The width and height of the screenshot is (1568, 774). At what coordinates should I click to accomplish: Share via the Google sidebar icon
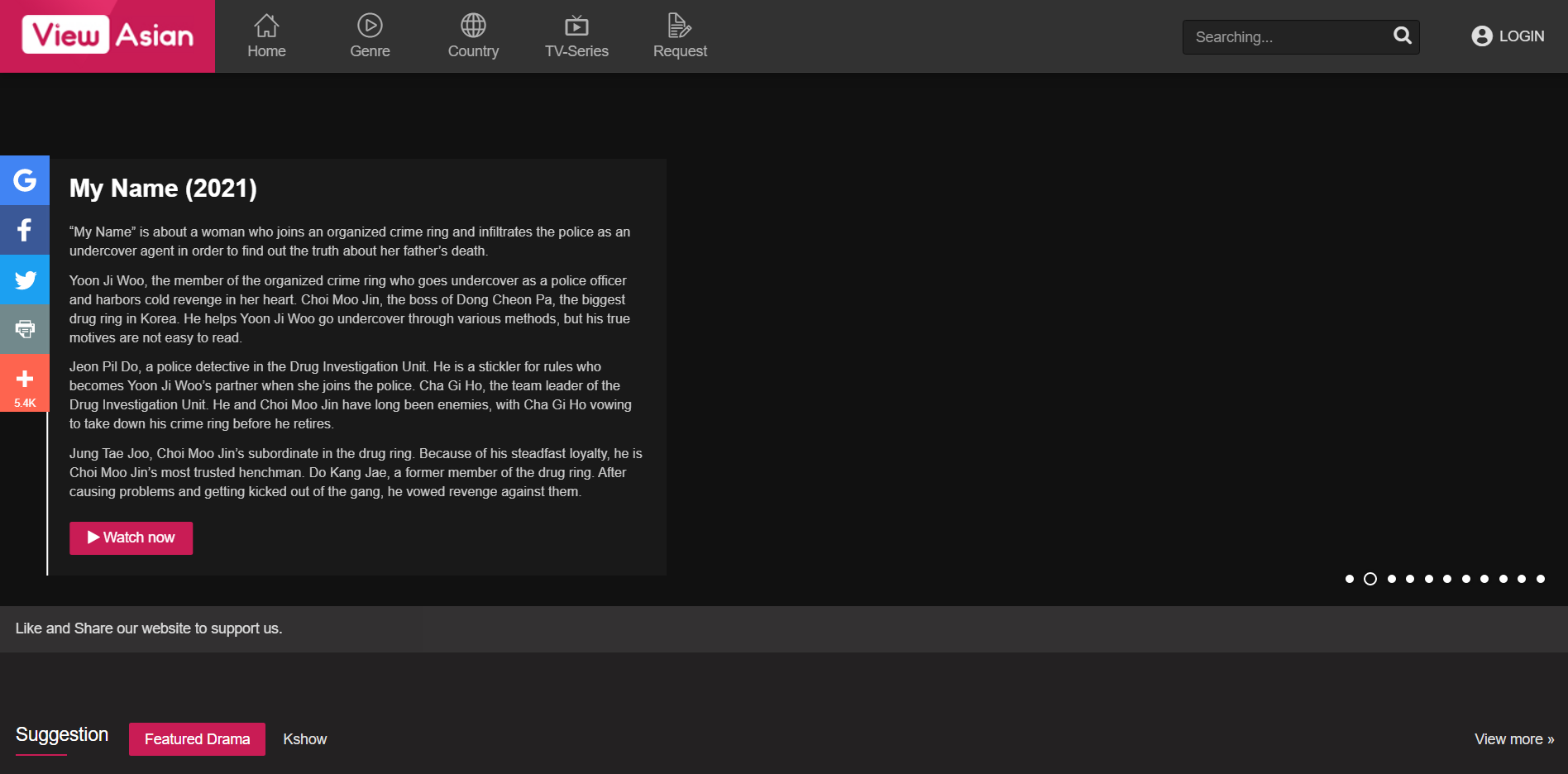(25, 180)
